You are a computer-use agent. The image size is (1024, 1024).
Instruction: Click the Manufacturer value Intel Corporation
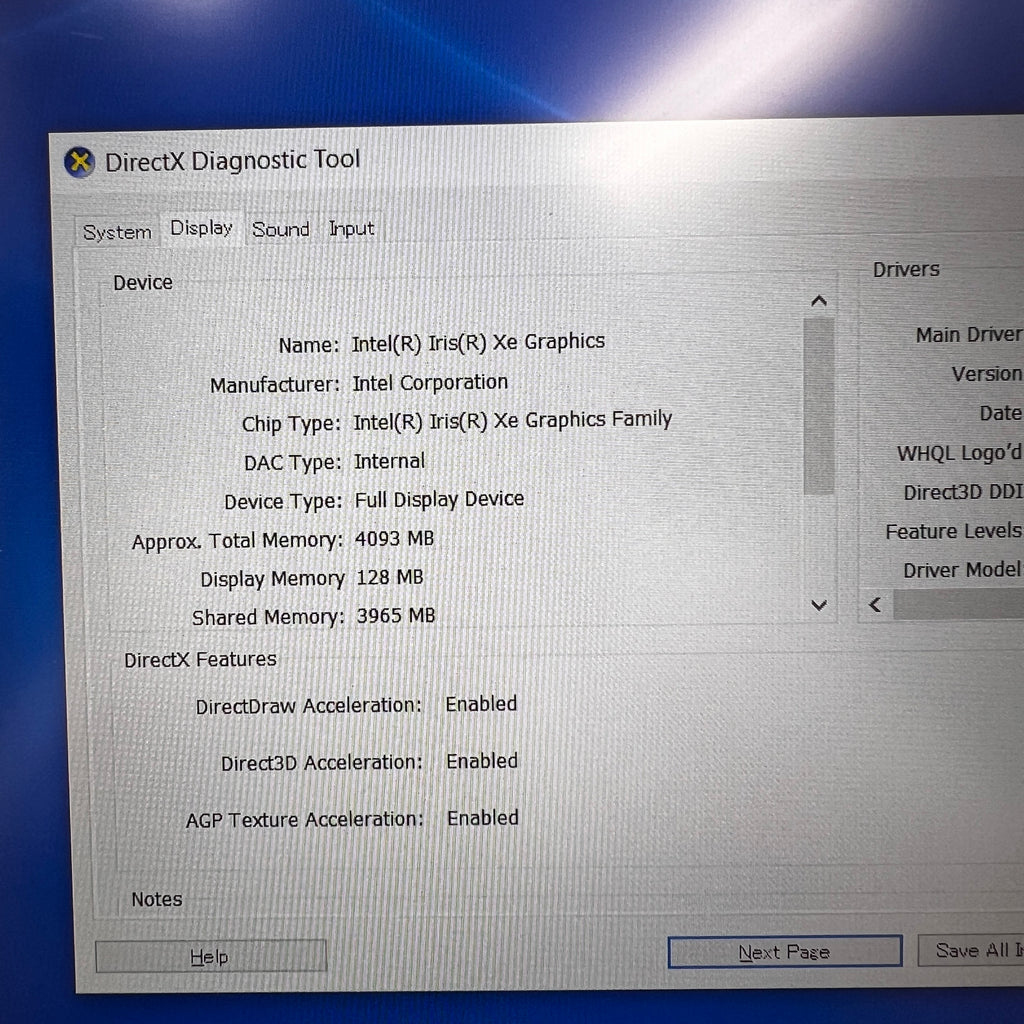(430, 383)
